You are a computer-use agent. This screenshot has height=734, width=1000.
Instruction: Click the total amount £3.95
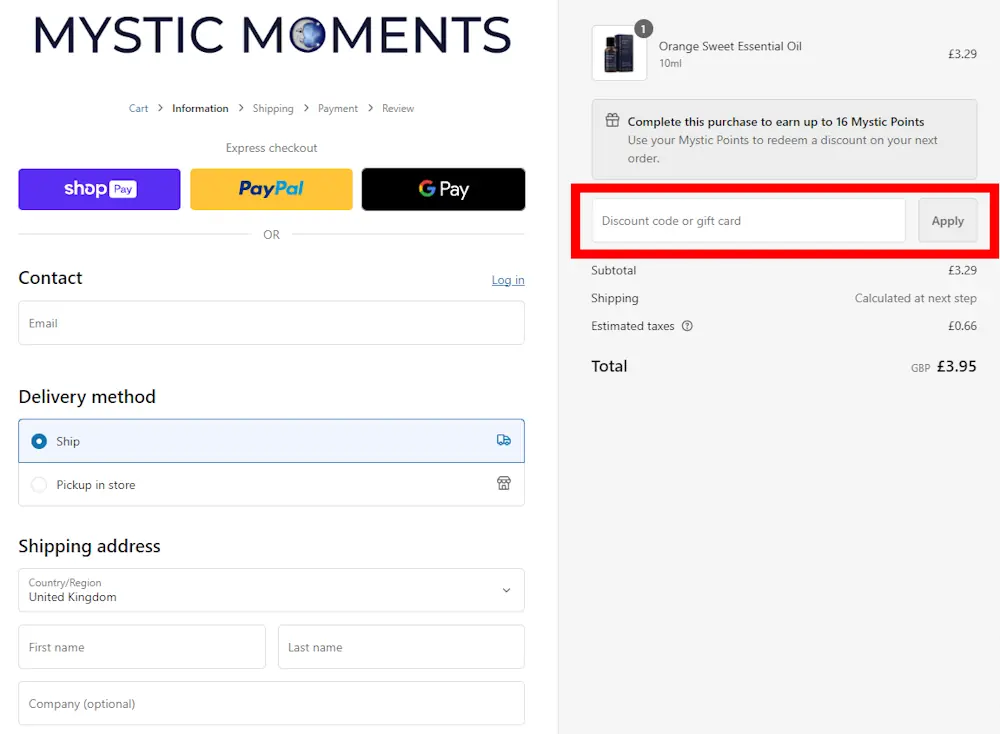pyautogui.click(x=957, y=367)
